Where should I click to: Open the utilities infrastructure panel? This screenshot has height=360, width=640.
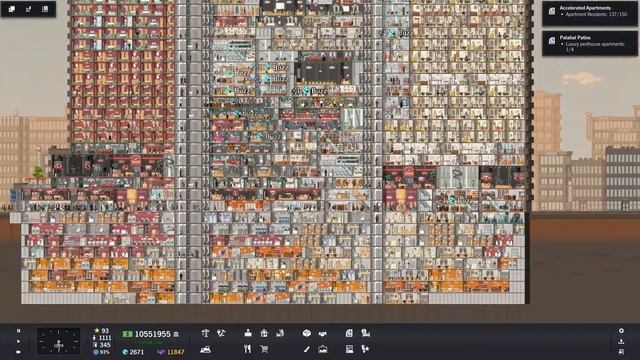tap(365, 333)
